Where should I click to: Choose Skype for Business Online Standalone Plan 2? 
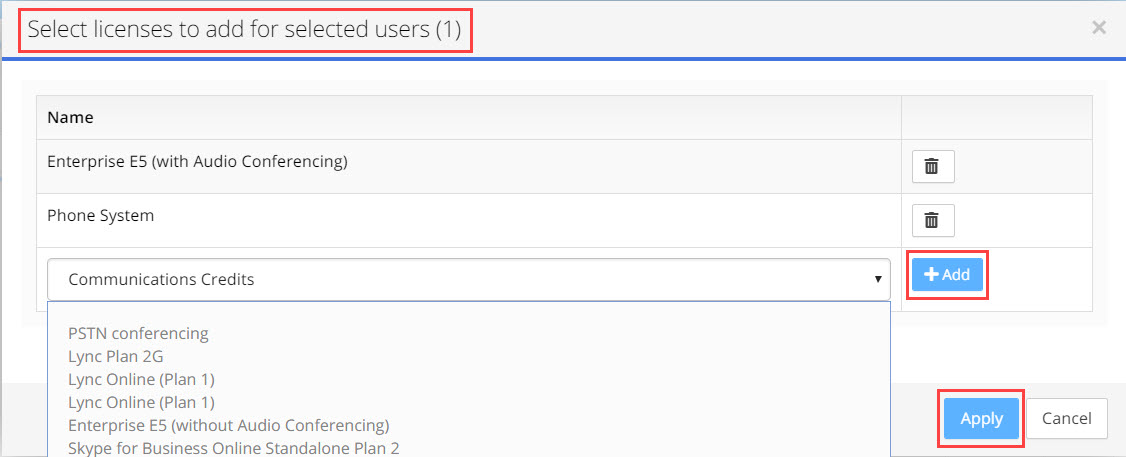tap(234, 448)
